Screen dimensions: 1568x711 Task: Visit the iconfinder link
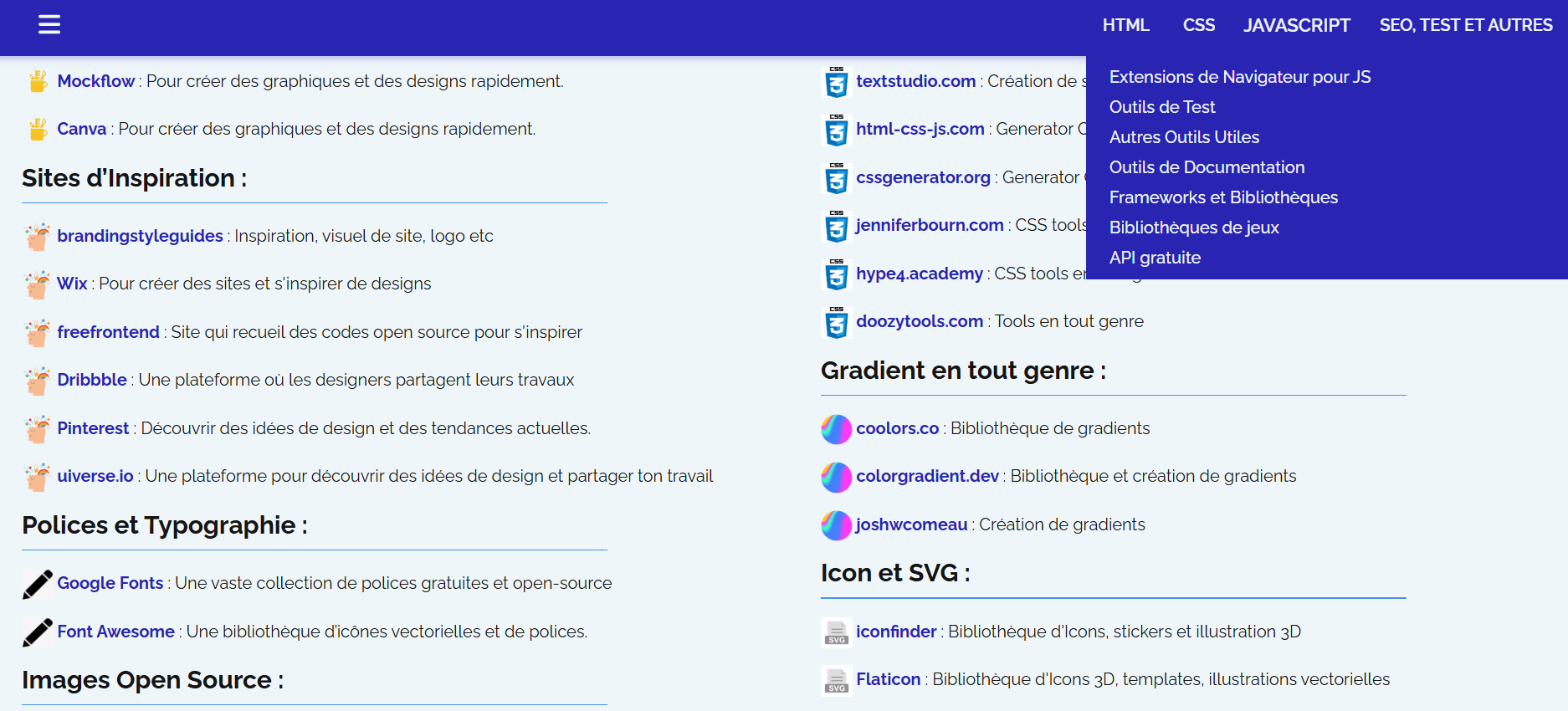(896, 632)
